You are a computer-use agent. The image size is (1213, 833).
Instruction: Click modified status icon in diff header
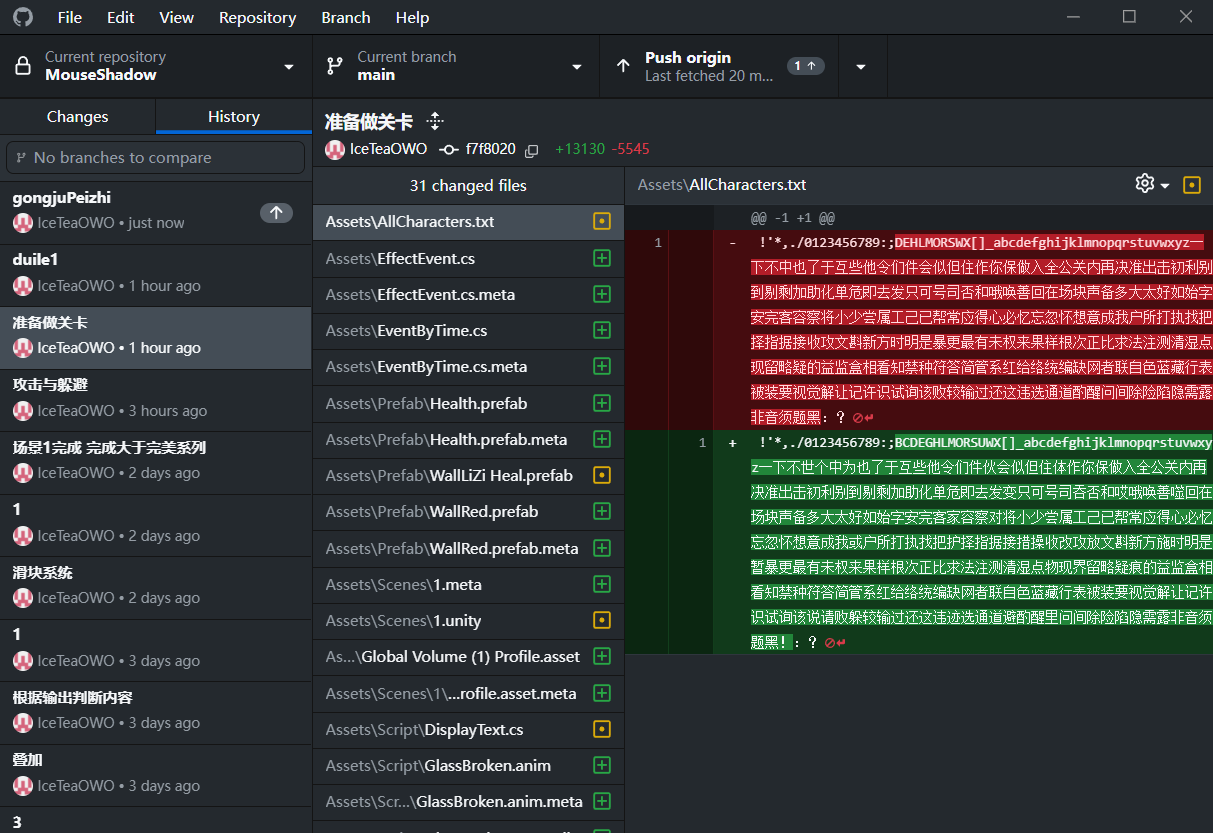click(x=1191, y=184)
